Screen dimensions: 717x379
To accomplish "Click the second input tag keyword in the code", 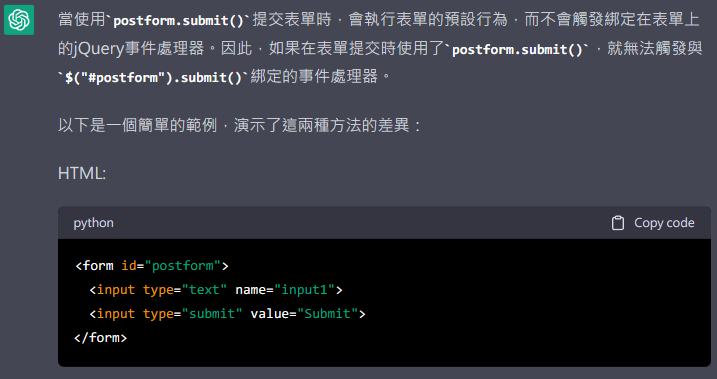I will 116,314.
